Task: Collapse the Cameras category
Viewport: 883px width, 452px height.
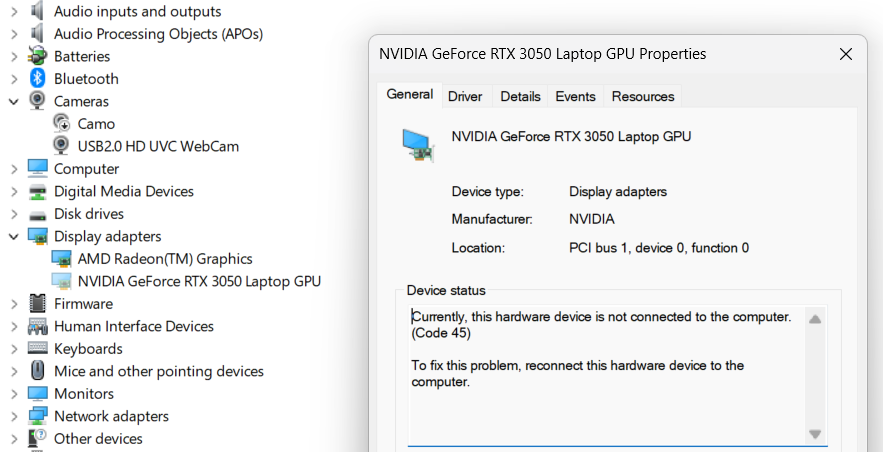Action: 13,101
